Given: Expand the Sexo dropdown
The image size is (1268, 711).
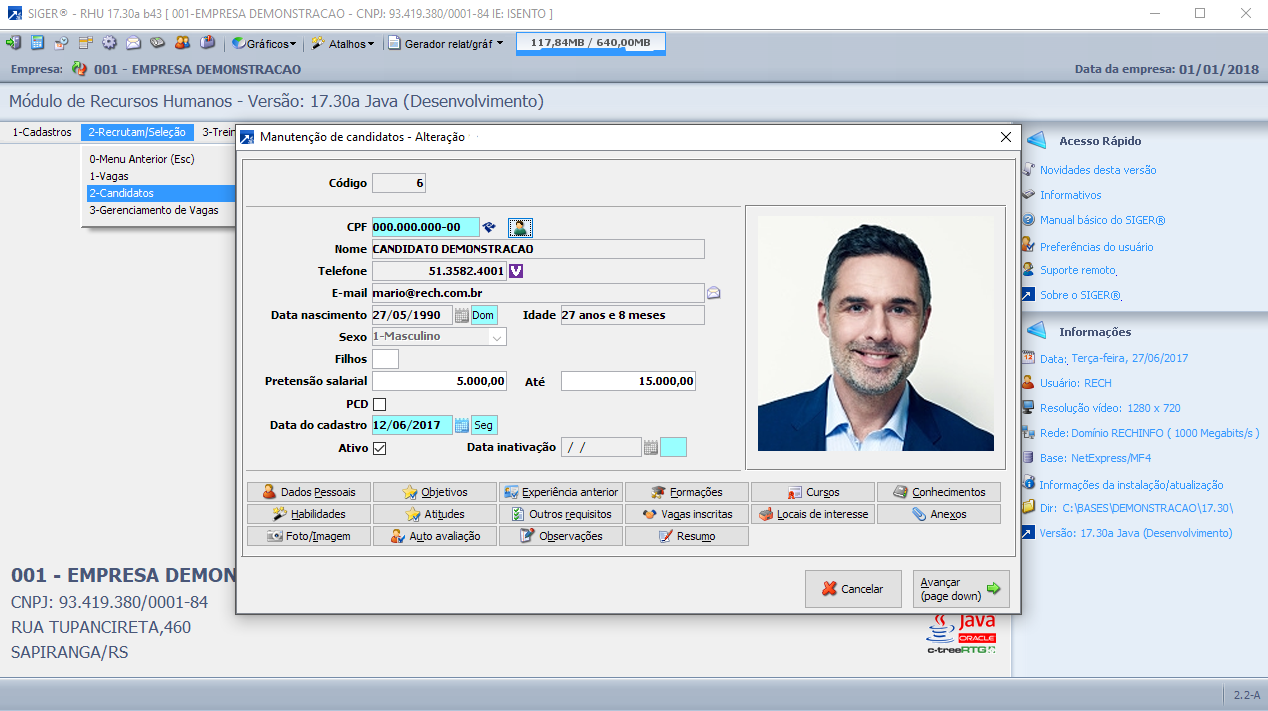Looking at the screenshot, I should coord(496,337).
